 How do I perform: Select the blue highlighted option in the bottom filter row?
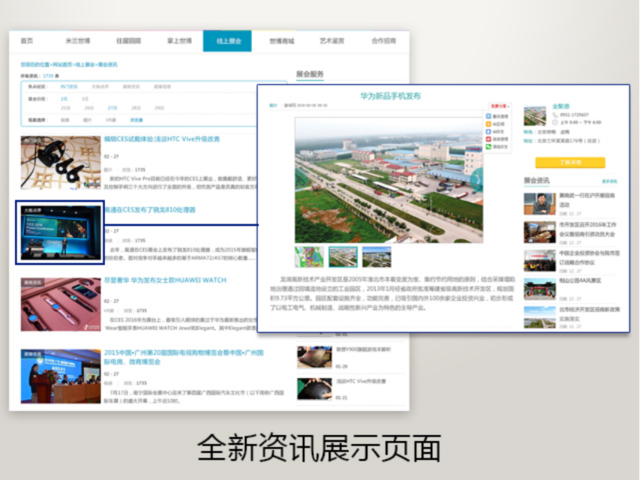(x=136, y=120)
